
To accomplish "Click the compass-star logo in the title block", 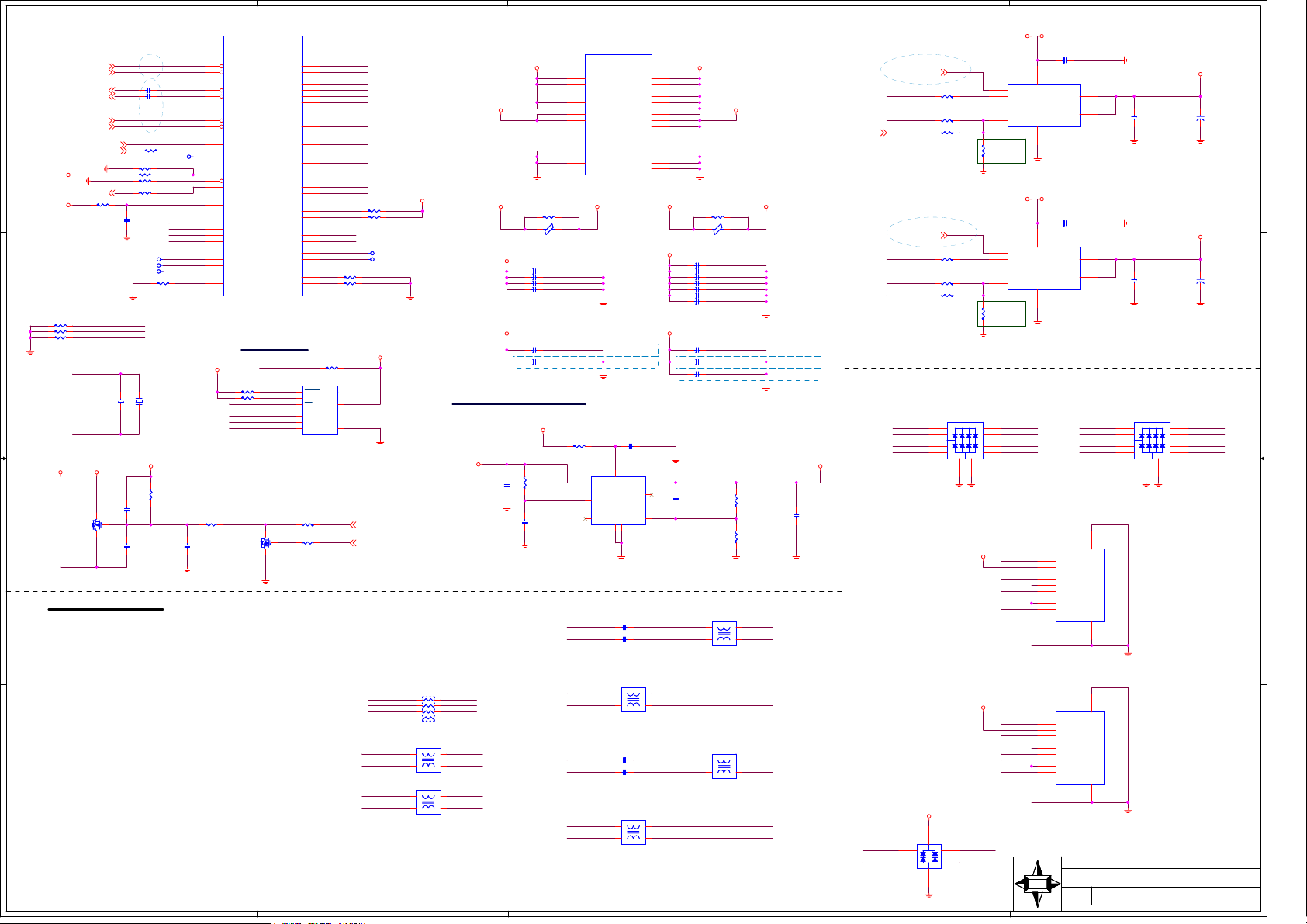I will 1037,884.
